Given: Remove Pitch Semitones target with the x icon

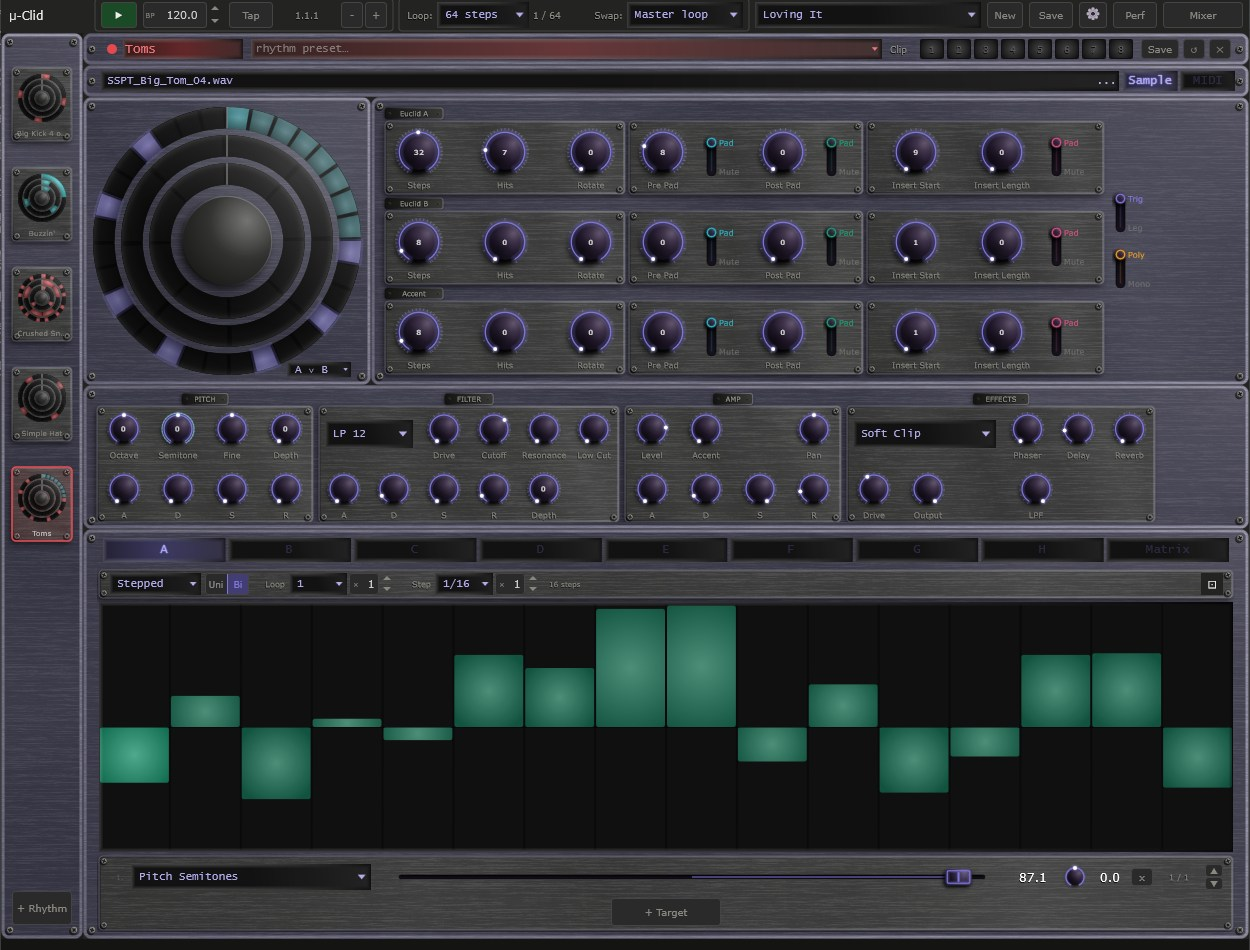Looking at the screenshot, I should (1142, 877).
